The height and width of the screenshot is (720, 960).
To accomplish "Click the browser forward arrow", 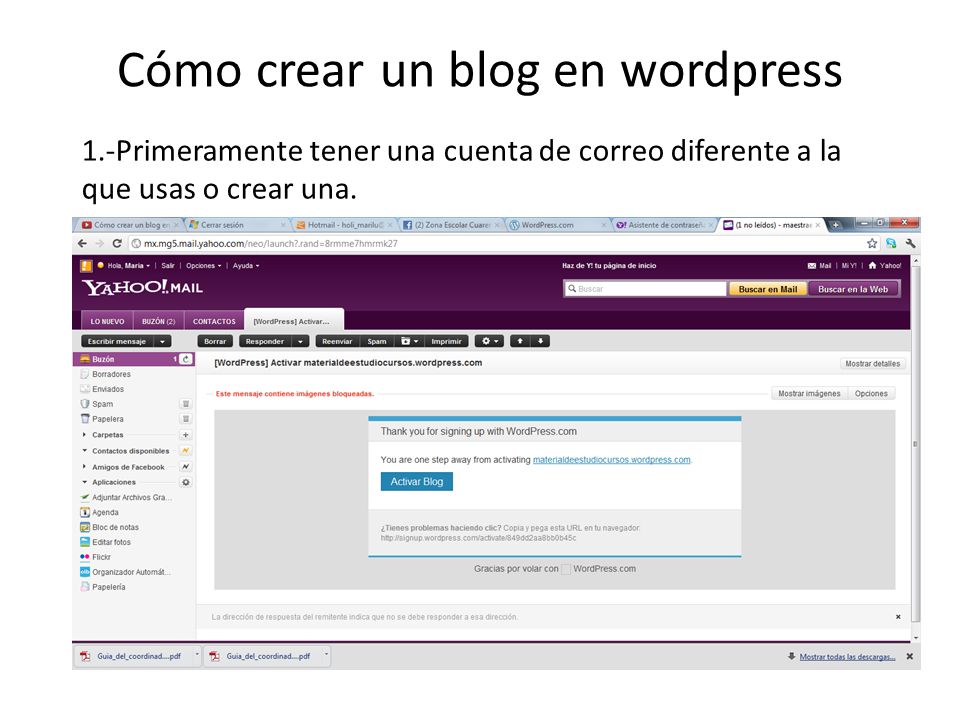I will tap(100, 244).
